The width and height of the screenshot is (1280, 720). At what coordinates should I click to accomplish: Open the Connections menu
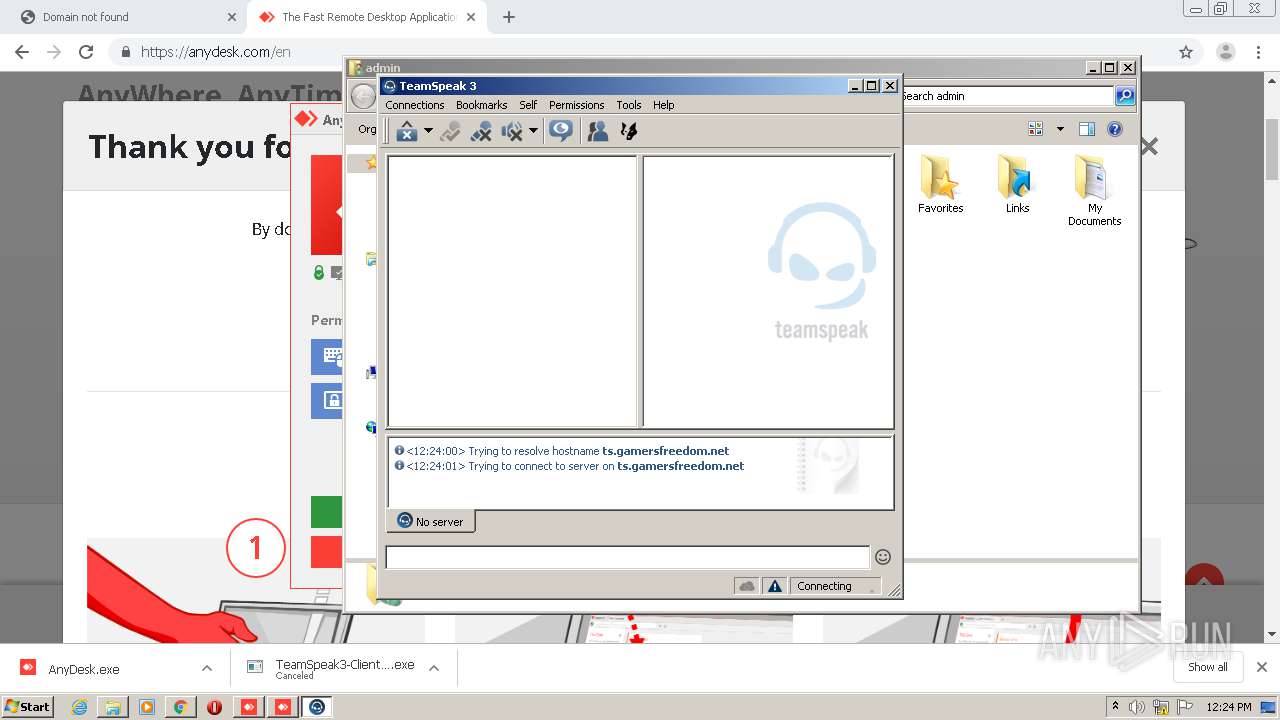[415, 105]
